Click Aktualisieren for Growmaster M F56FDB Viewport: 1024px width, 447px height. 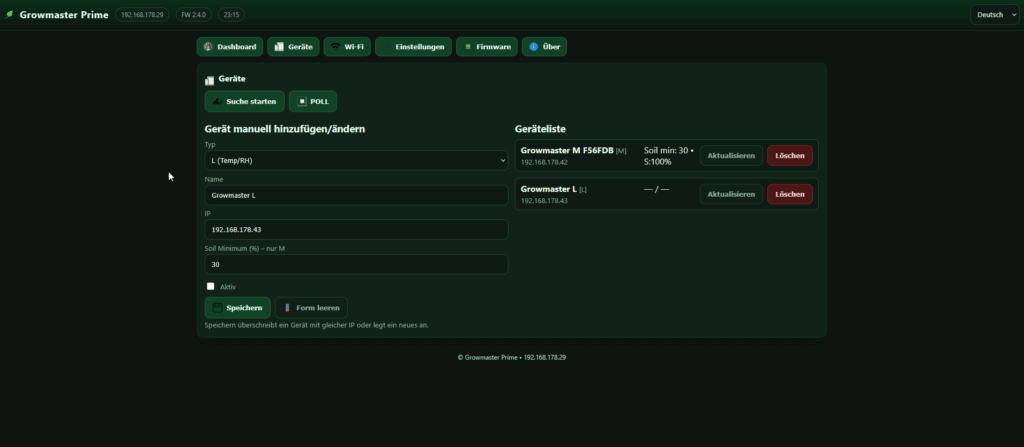click(x=731, y=156)
